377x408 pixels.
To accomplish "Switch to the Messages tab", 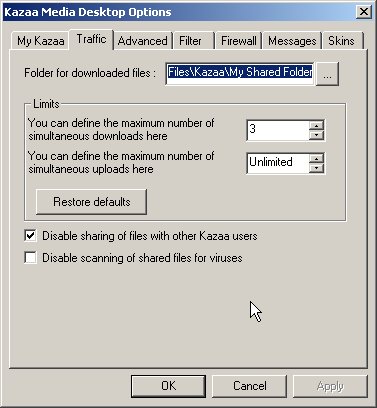I will [292, 41].
